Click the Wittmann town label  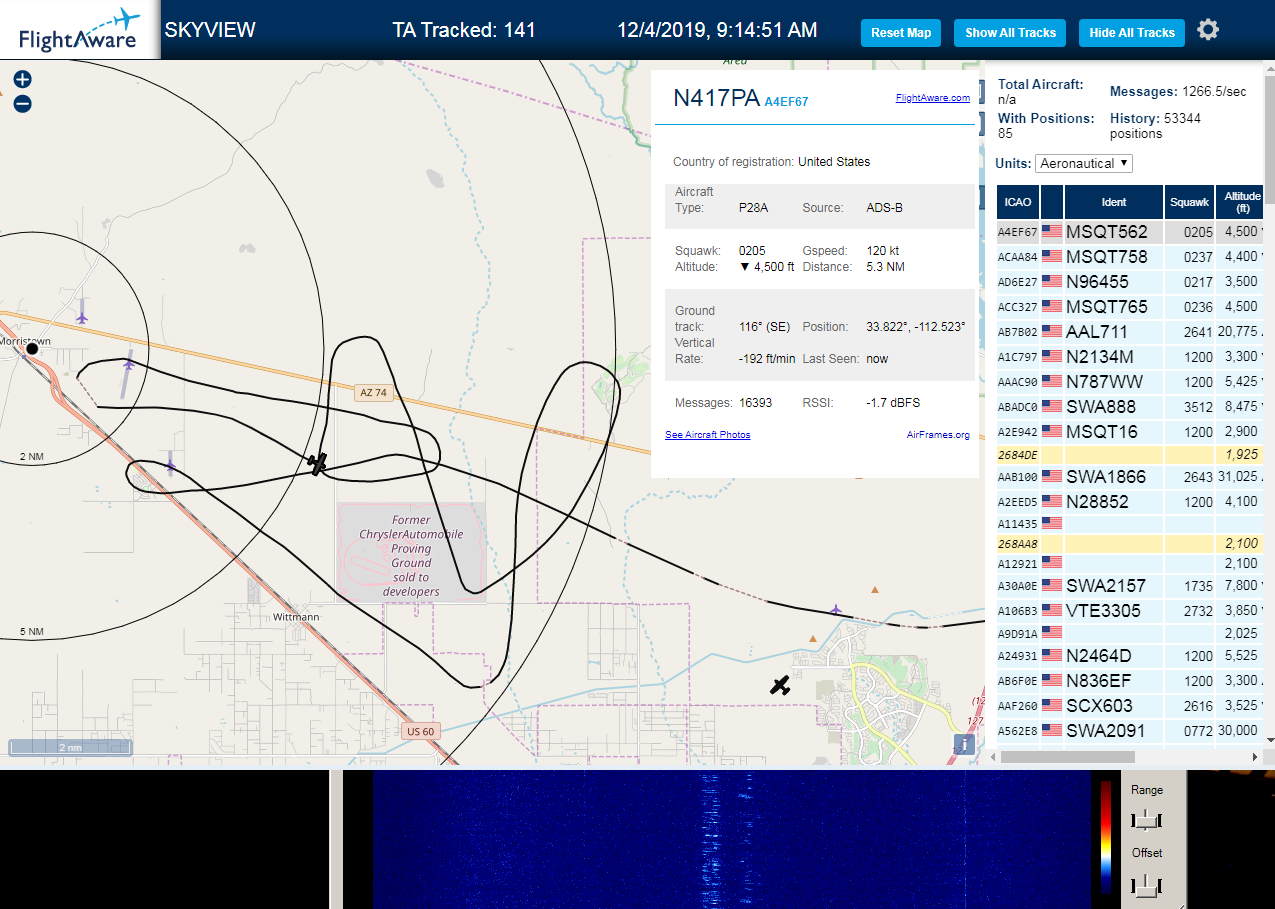coord(296,617)
